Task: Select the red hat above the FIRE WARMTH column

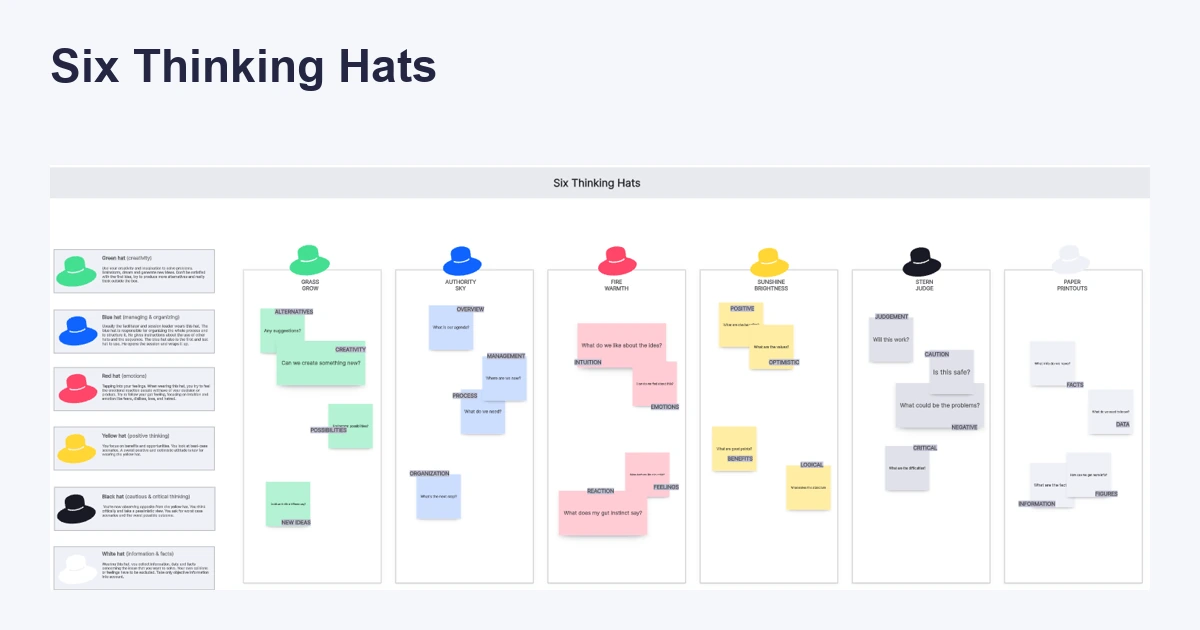Action: (617, 261)
